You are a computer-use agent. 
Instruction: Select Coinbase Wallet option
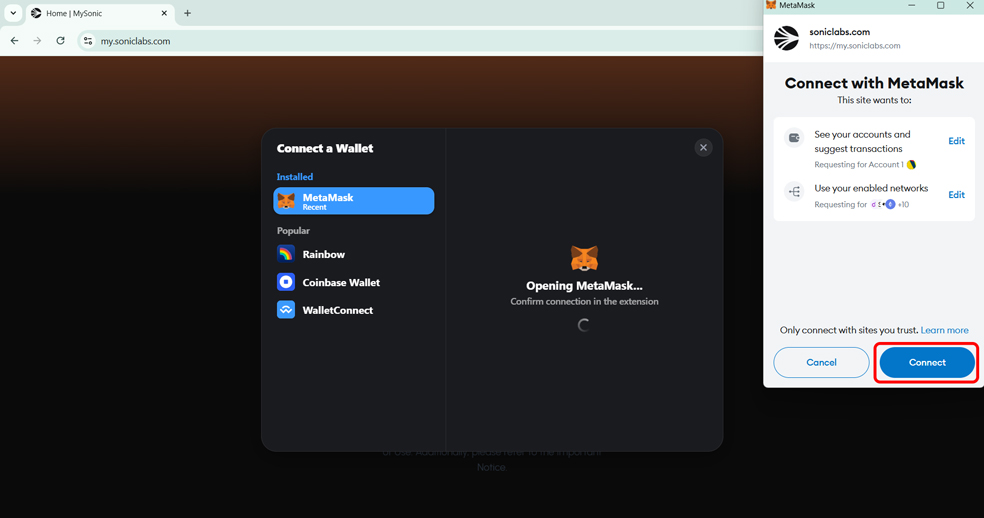tap(340, 282)
